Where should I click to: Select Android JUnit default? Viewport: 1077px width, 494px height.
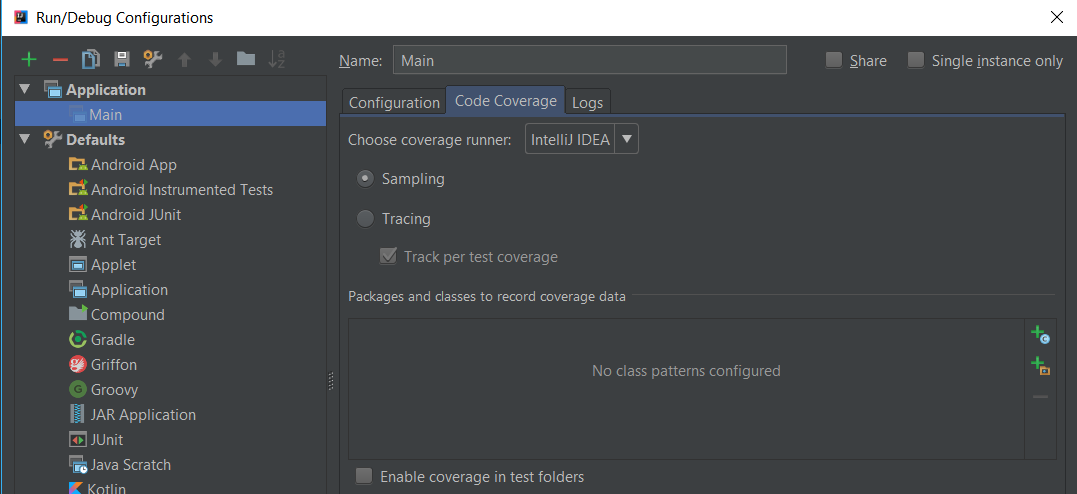point(136,214)
